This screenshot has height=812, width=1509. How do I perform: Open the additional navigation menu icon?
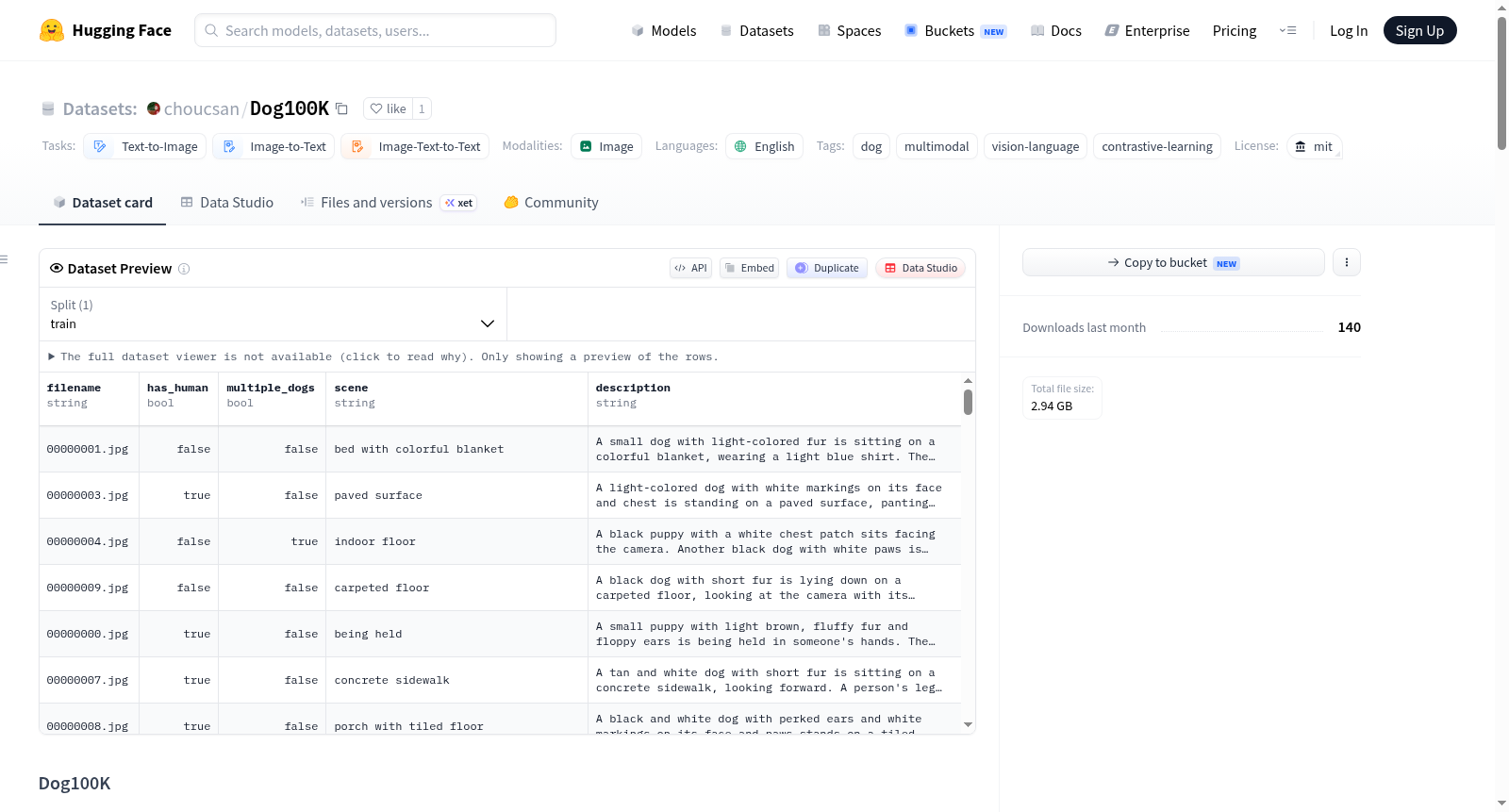1287,30
